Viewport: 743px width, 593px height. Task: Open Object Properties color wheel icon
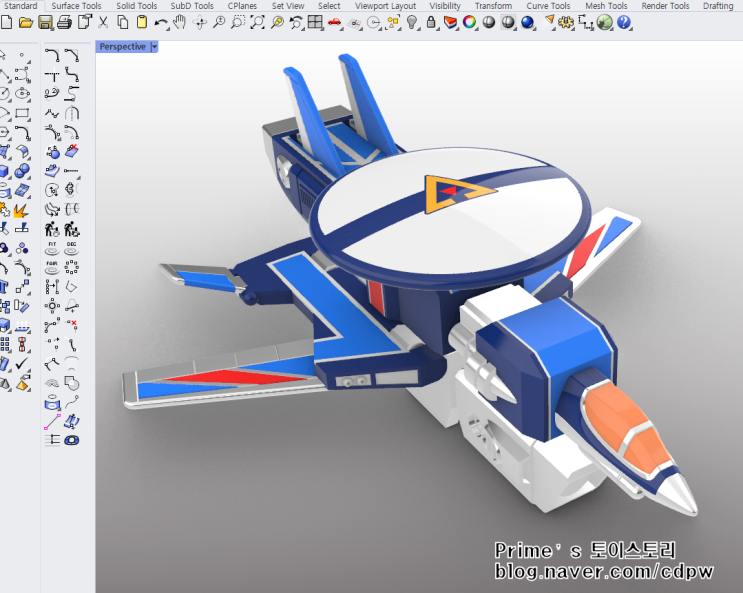470,22
